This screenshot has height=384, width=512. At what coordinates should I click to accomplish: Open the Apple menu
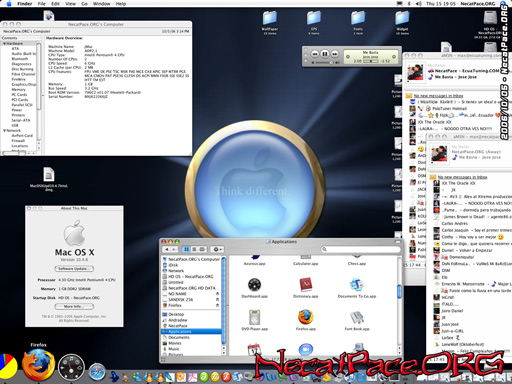pos(9,4)
